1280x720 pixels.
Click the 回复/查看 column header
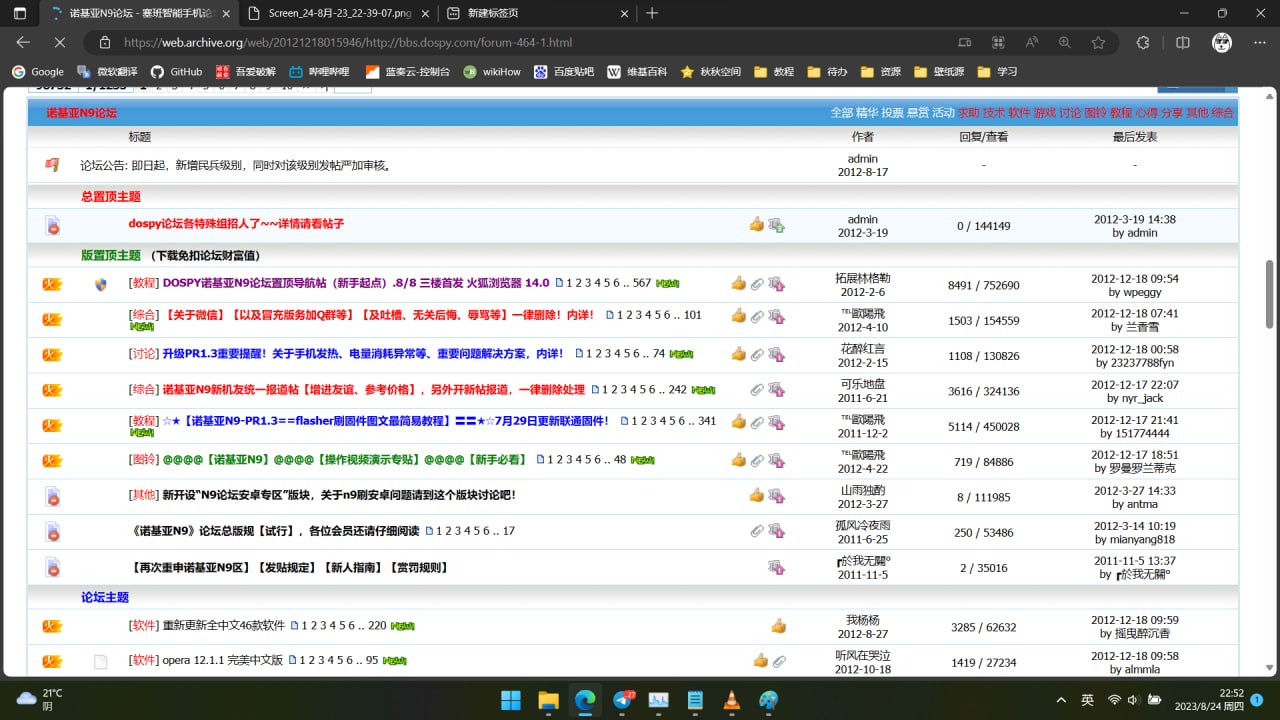(984, 137)
